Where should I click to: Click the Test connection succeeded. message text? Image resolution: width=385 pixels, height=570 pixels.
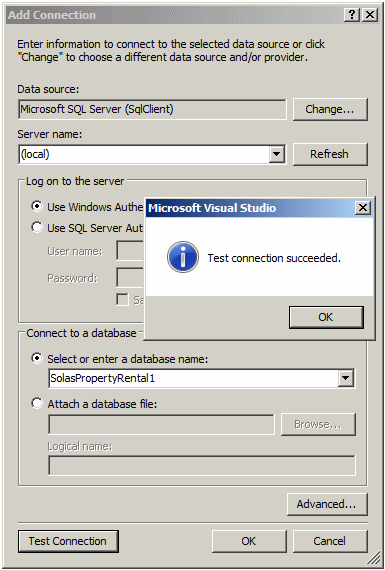pos(274,258)
